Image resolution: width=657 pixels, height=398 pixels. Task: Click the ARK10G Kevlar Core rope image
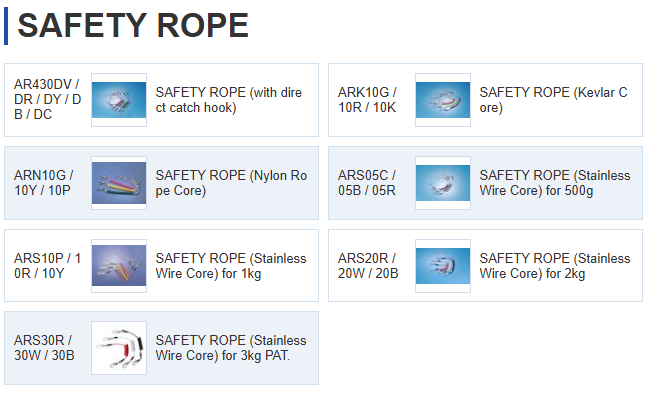(x=443, y=100)
